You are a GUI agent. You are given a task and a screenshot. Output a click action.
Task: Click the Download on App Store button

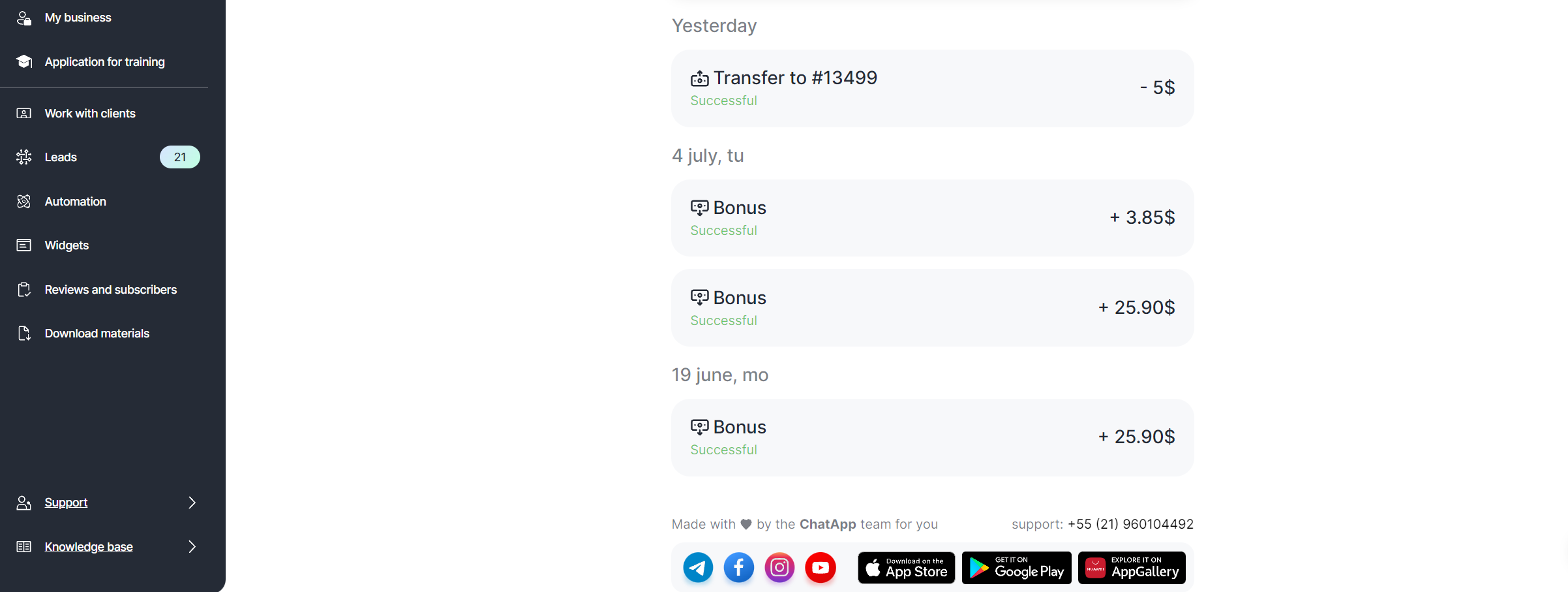906,568
